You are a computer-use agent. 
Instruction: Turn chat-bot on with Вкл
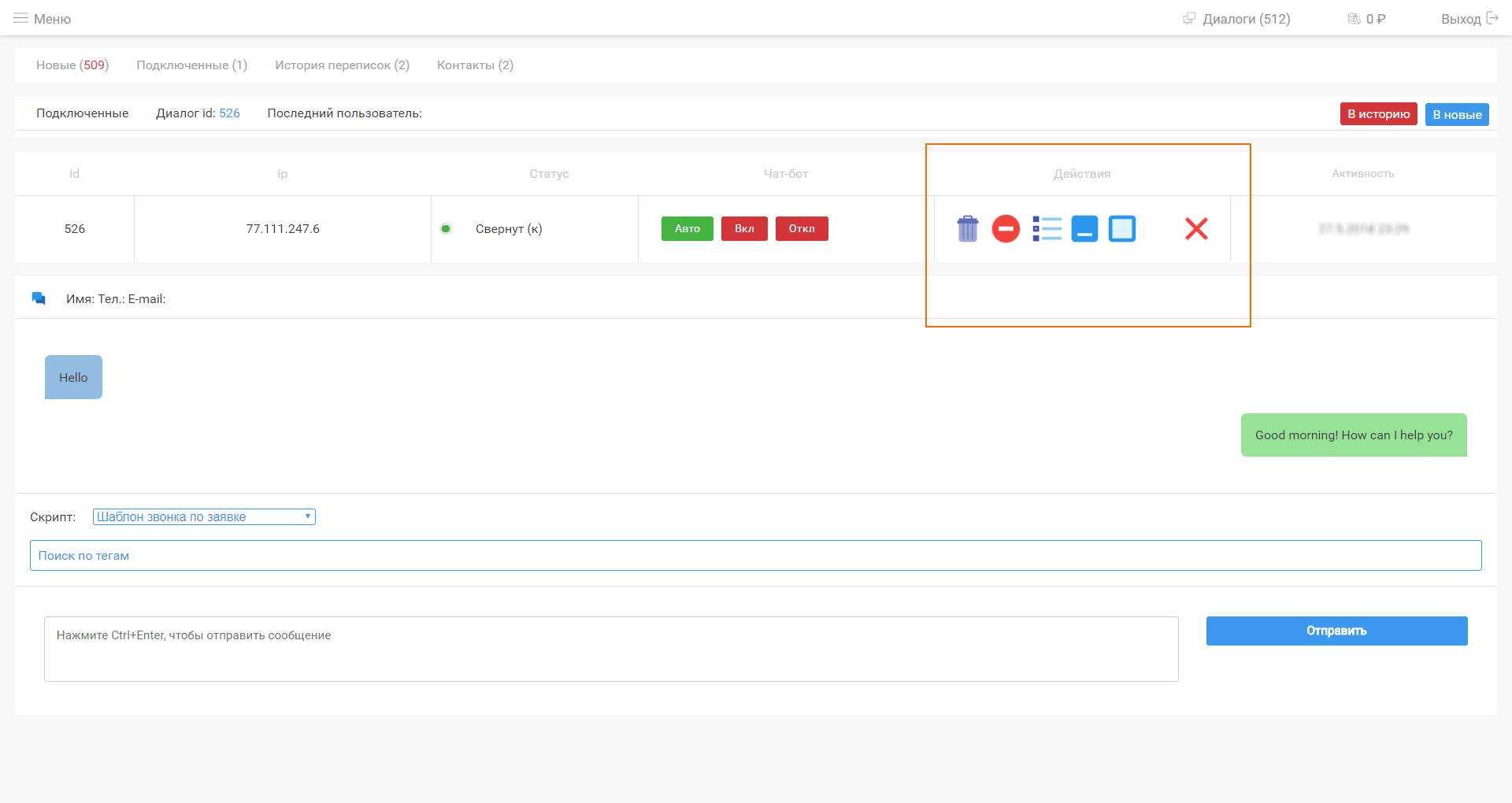click(x=744, y=228)
